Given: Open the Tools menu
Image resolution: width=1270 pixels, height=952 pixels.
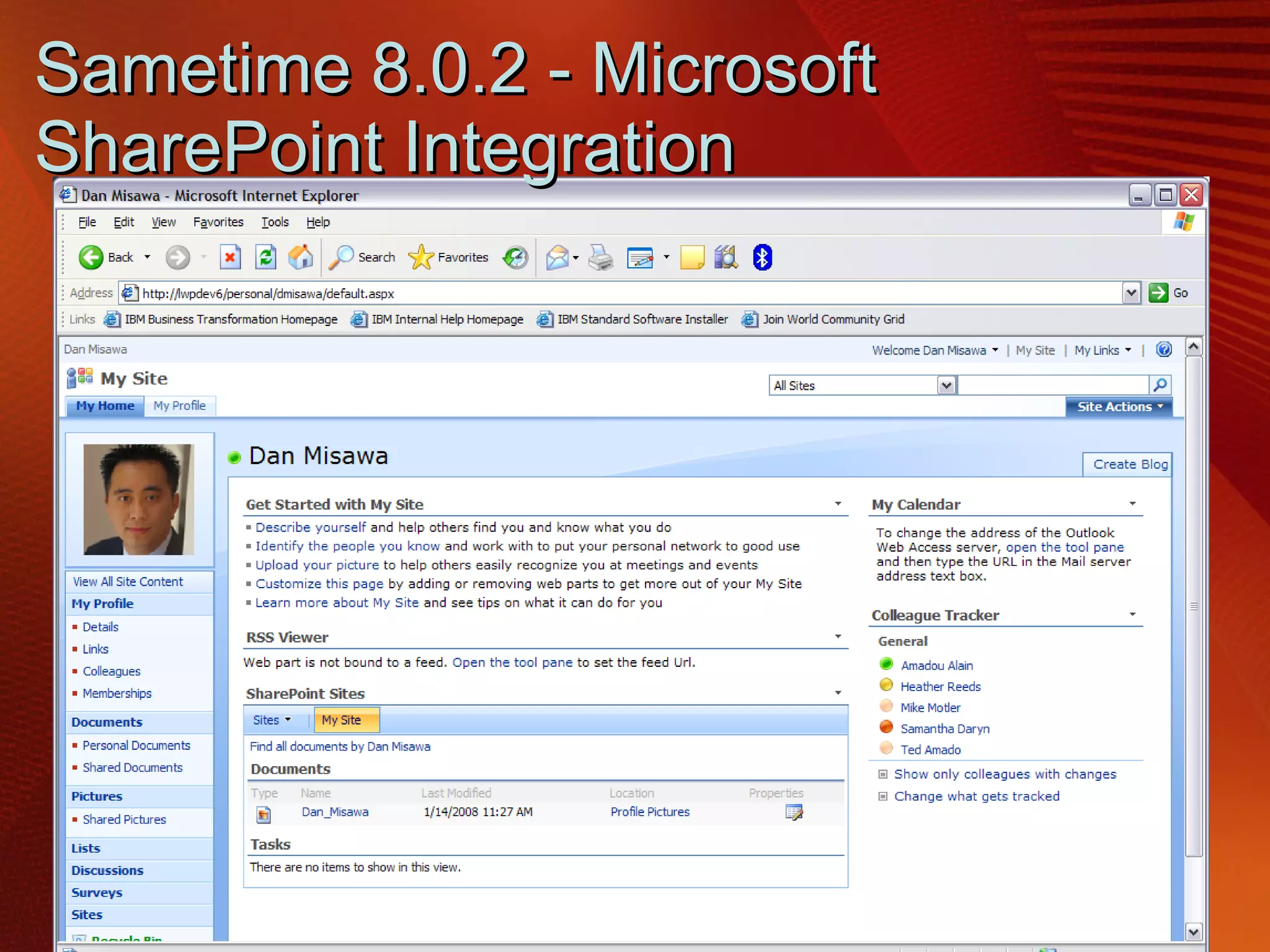Looking at the screenshot, I should tap(275, 222).
